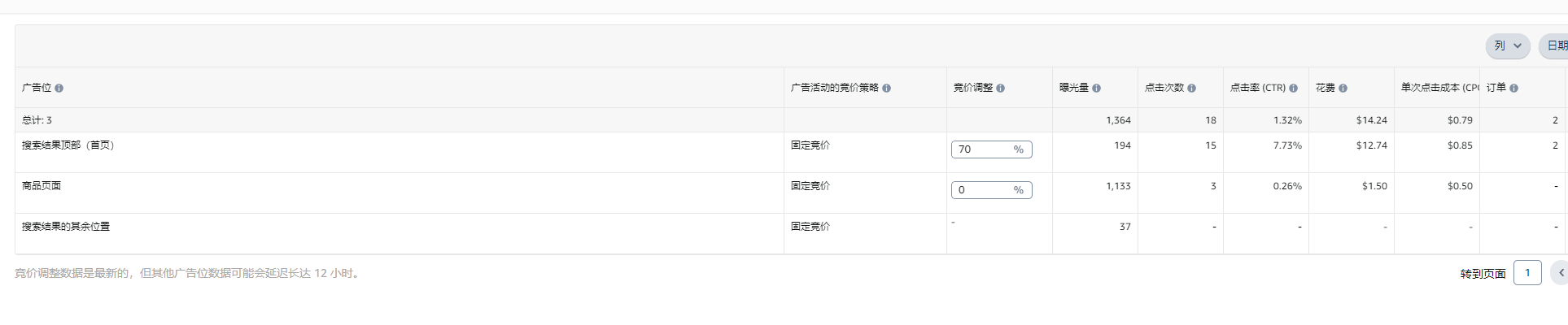Select the 商品页面 placement row

(791, 193)
